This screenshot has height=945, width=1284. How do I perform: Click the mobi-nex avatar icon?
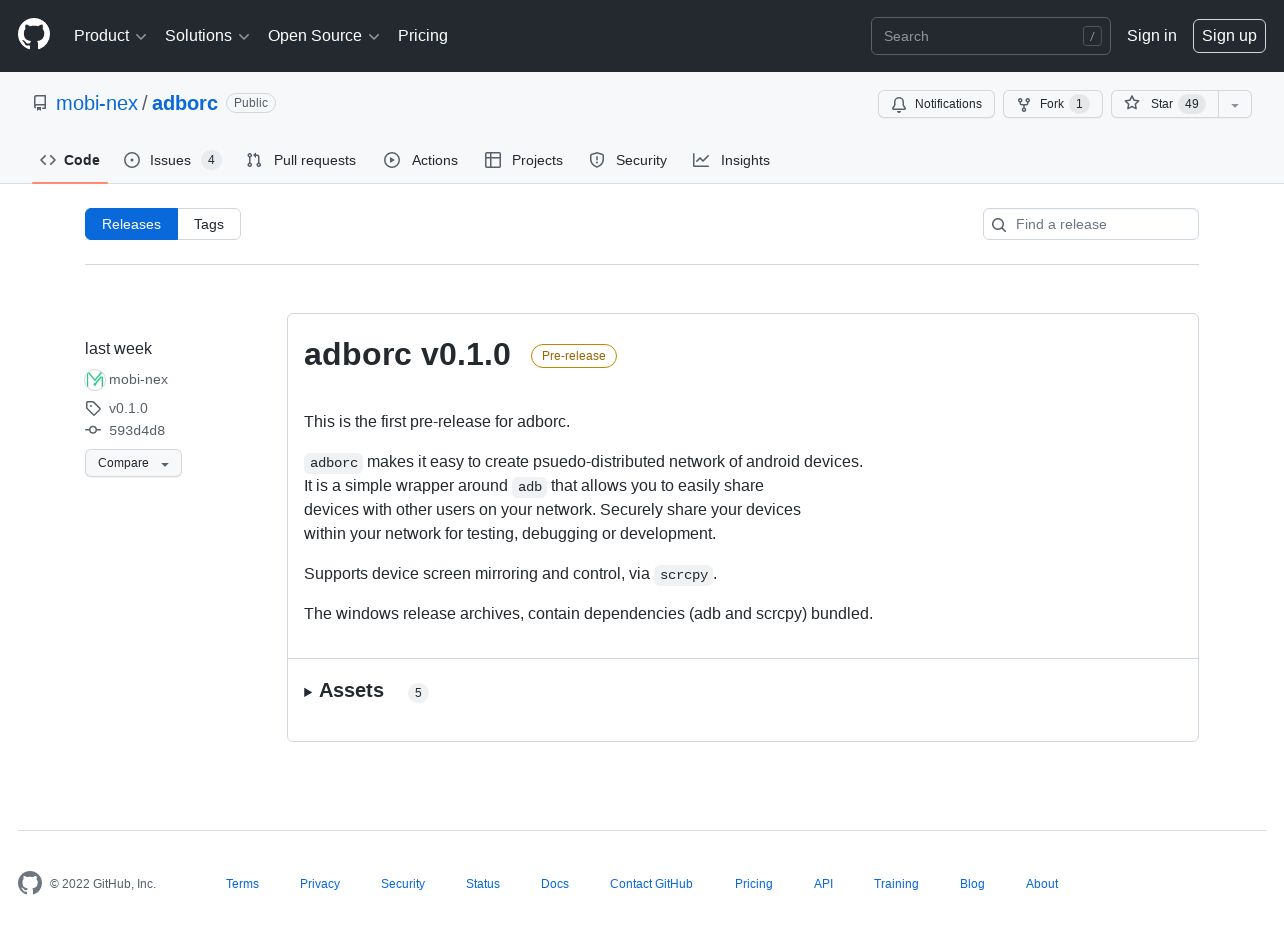pyautogui.click(x=95, y=380)
